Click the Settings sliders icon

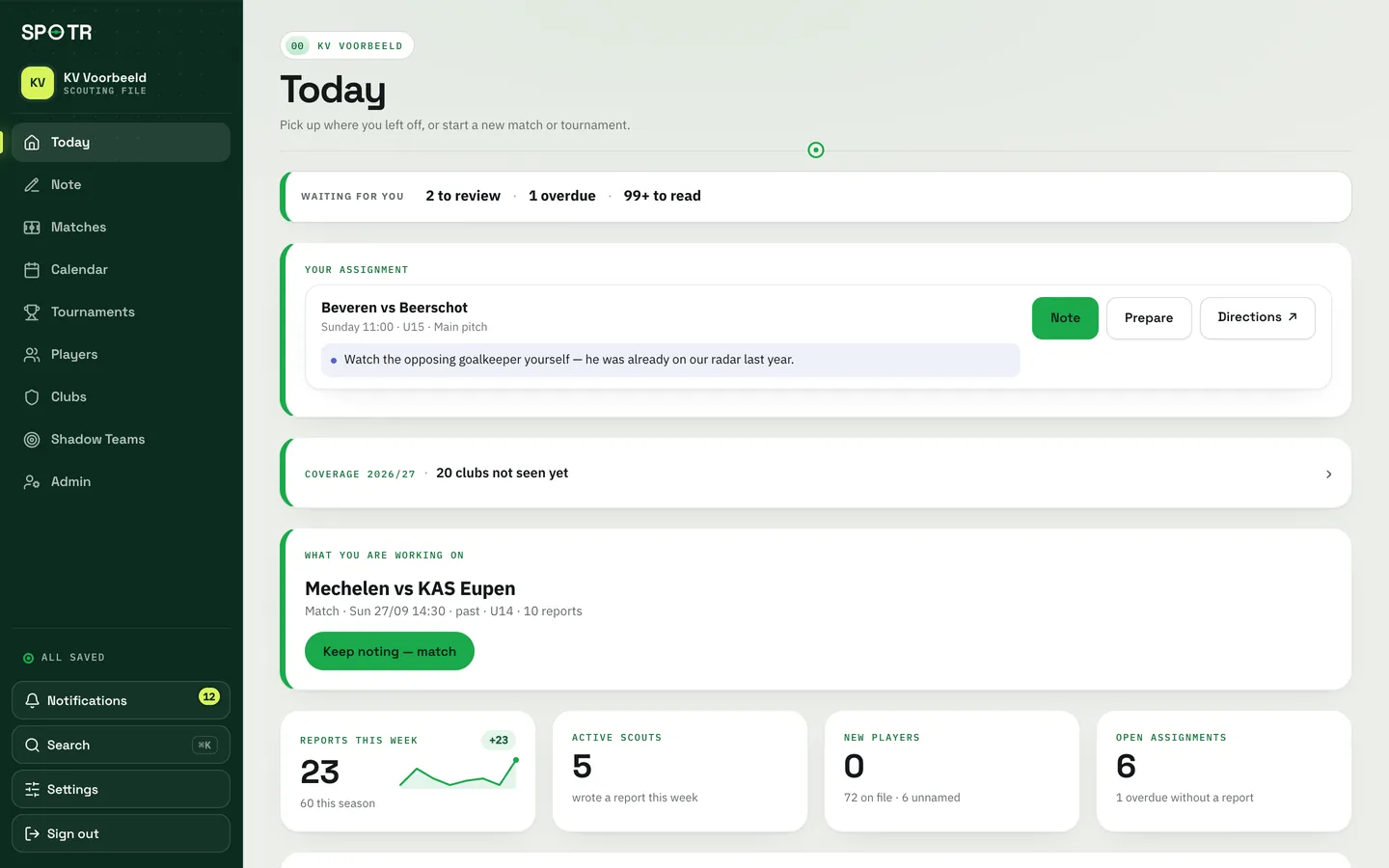(32, 790)
